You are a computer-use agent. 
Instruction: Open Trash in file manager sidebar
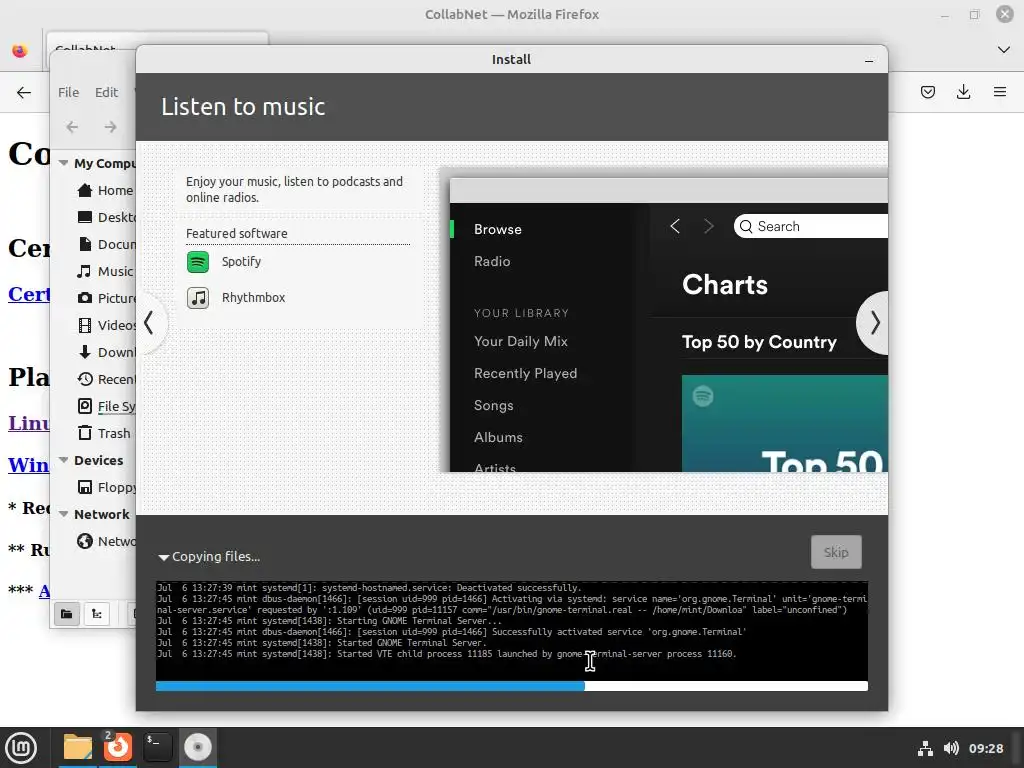pyautogui.click(x=104, y=434)
